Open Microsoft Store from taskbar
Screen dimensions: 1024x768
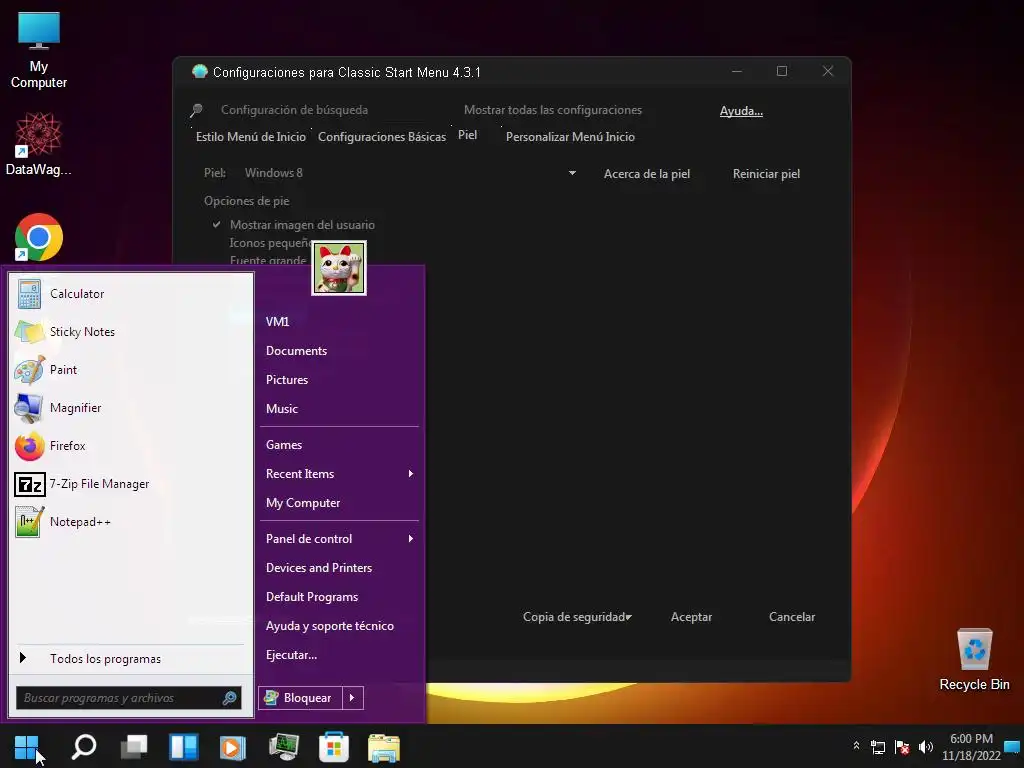click(x=334, y=747)
